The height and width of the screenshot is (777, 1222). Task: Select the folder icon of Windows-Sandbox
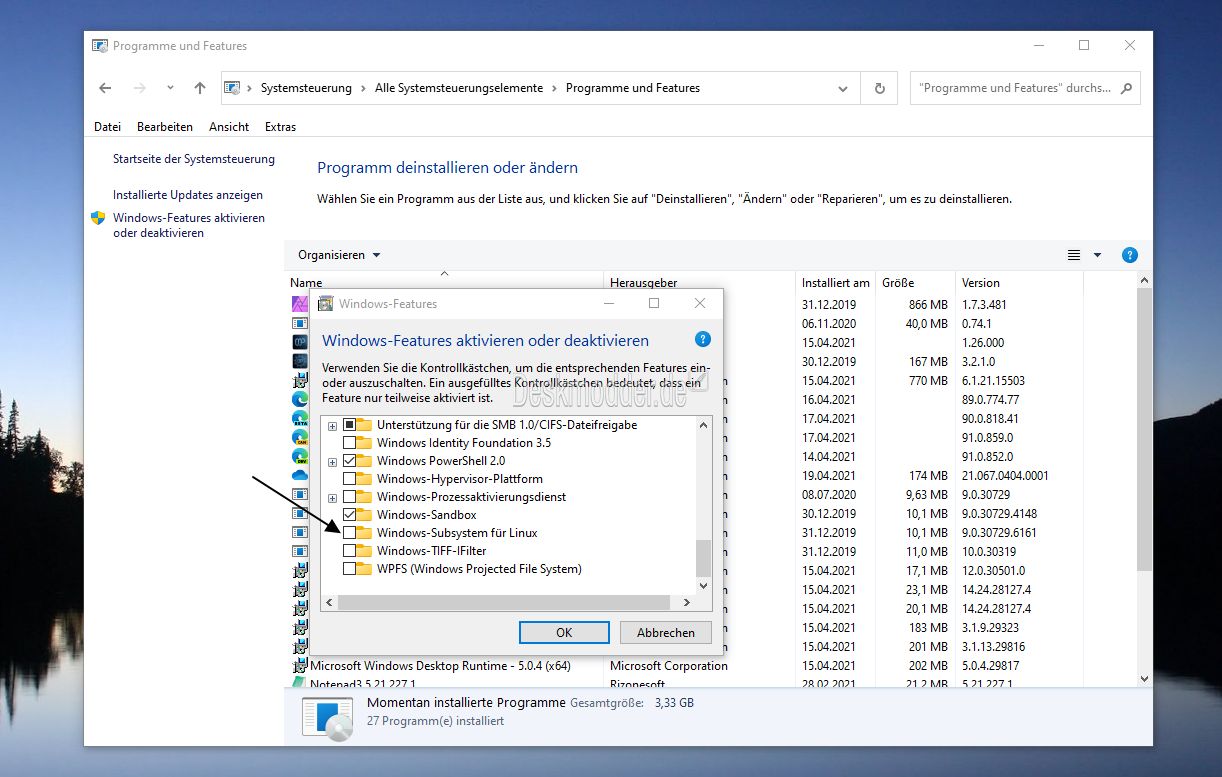point(365,515)
